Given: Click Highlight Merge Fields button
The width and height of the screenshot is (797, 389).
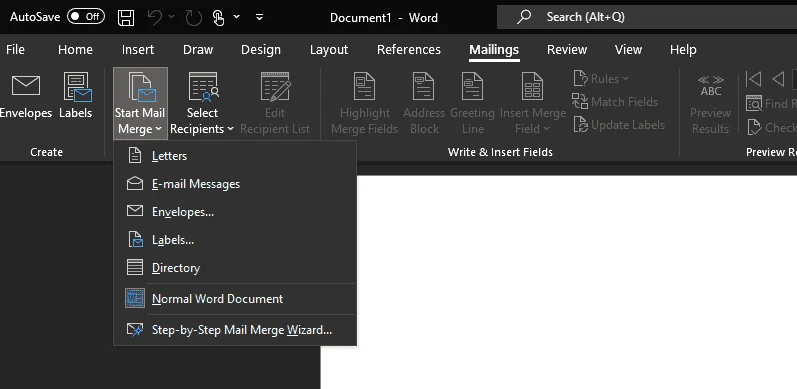Looking at the screenshot, I should click(364, 103).
